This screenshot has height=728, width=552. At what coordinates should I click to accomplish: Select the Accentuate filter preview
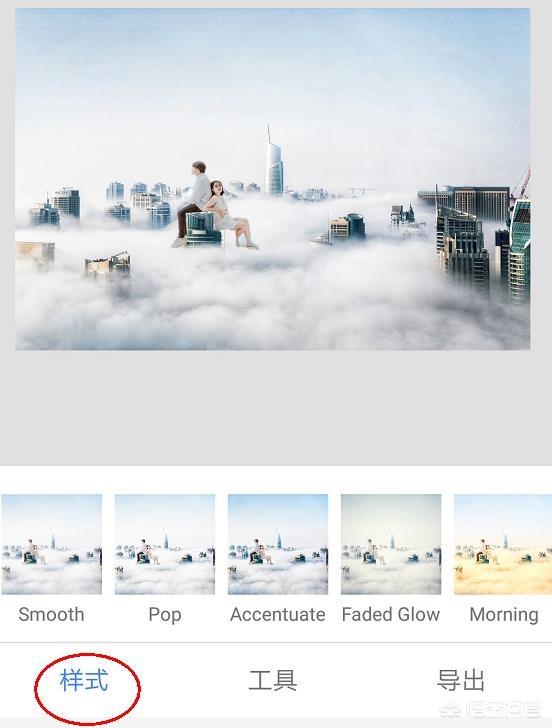278,544
